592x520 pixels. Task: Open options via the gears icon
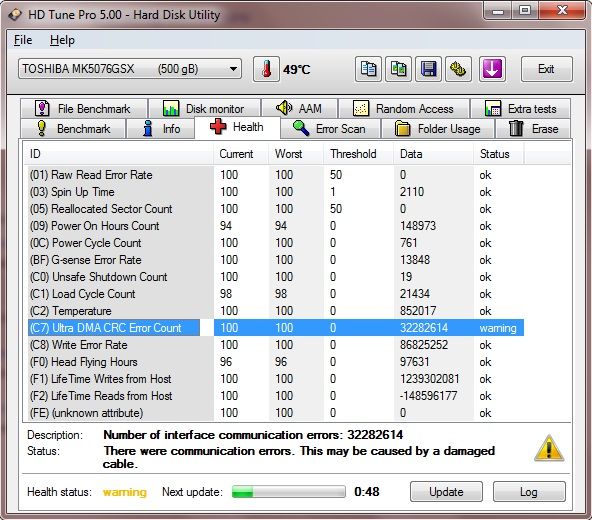[x=458, y=69]
